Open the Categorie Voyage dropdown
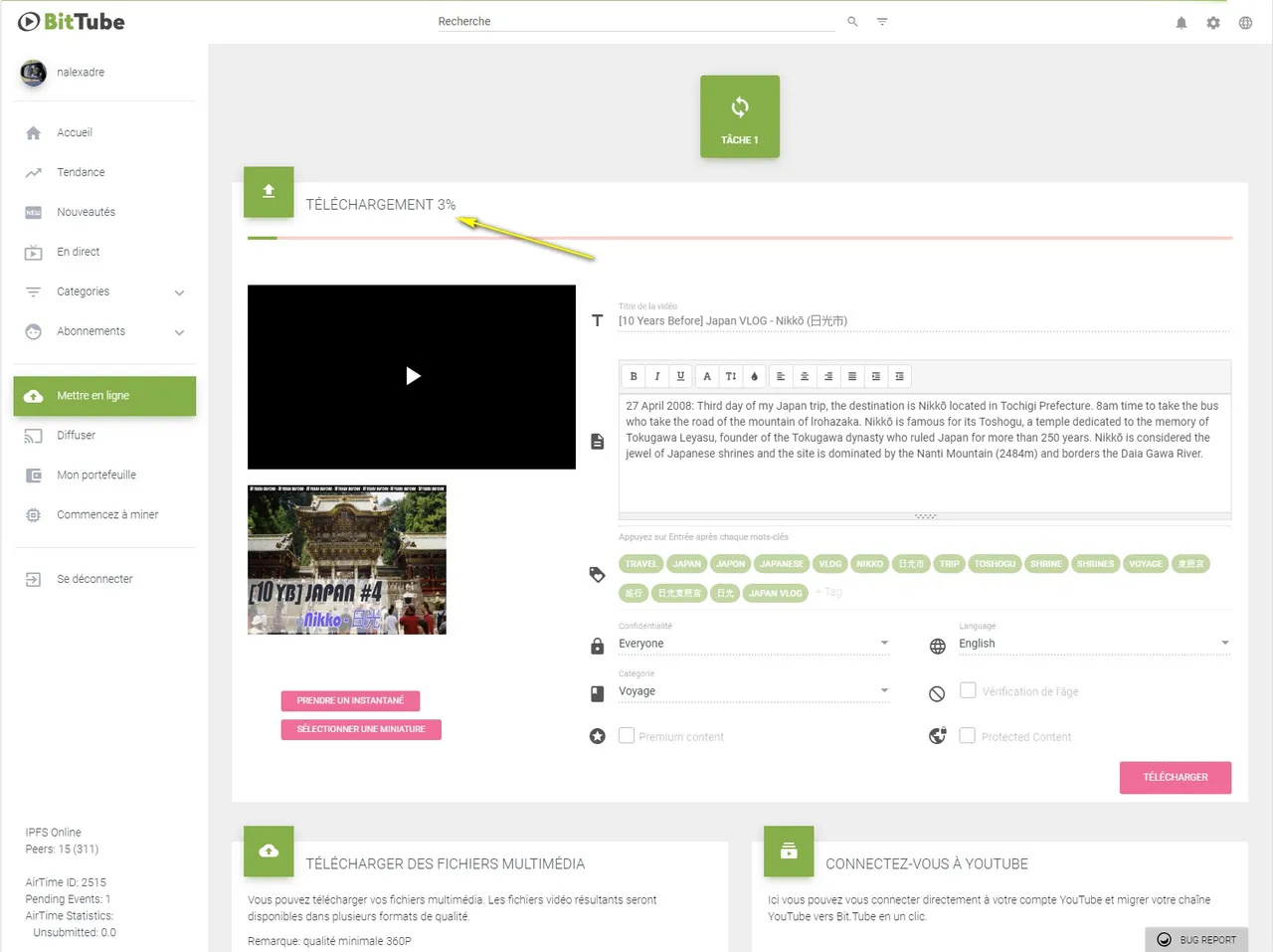The height and width of the screenshot is (952, 1273). tap(754, 691)
